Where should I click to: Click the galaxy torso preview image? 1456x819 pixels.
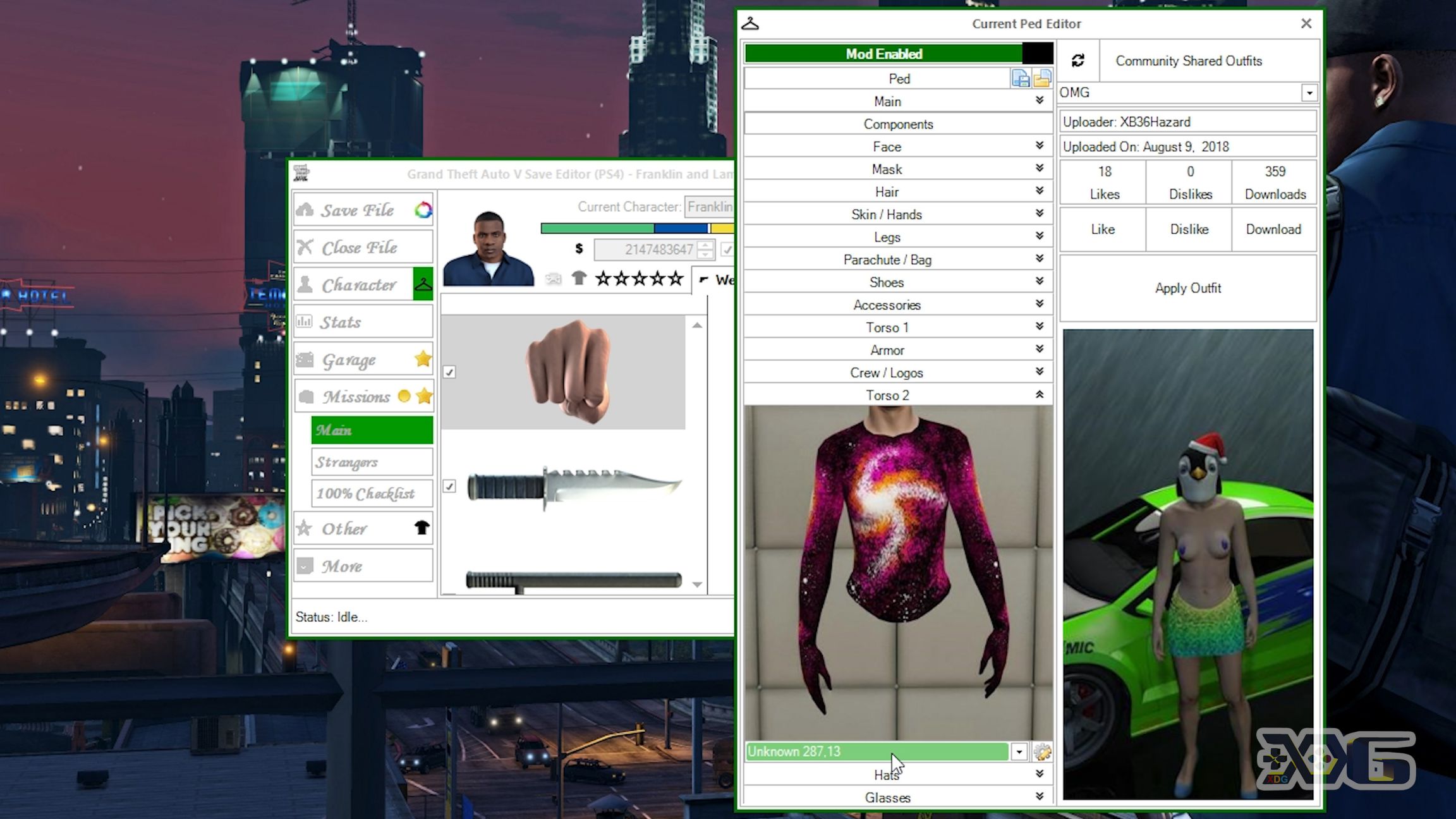(898, 572)
